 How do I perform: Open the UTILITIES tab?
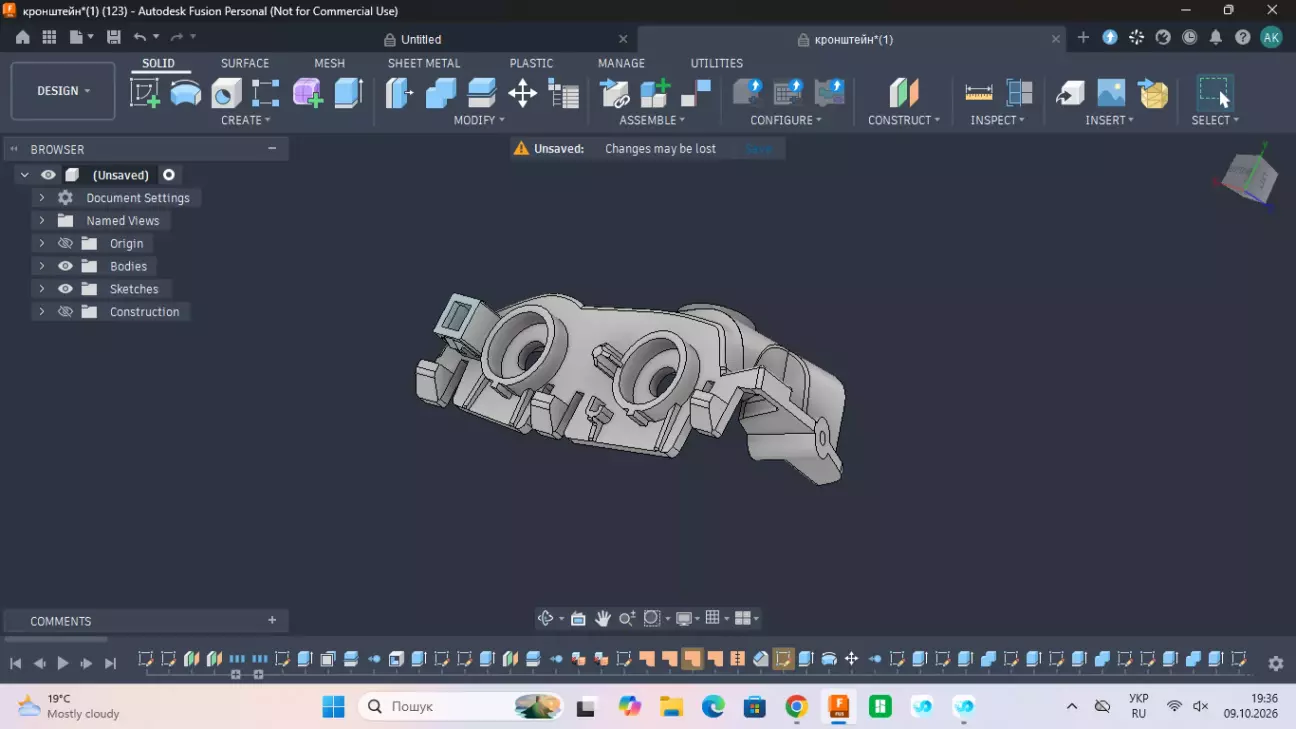(x=717, y=63)
